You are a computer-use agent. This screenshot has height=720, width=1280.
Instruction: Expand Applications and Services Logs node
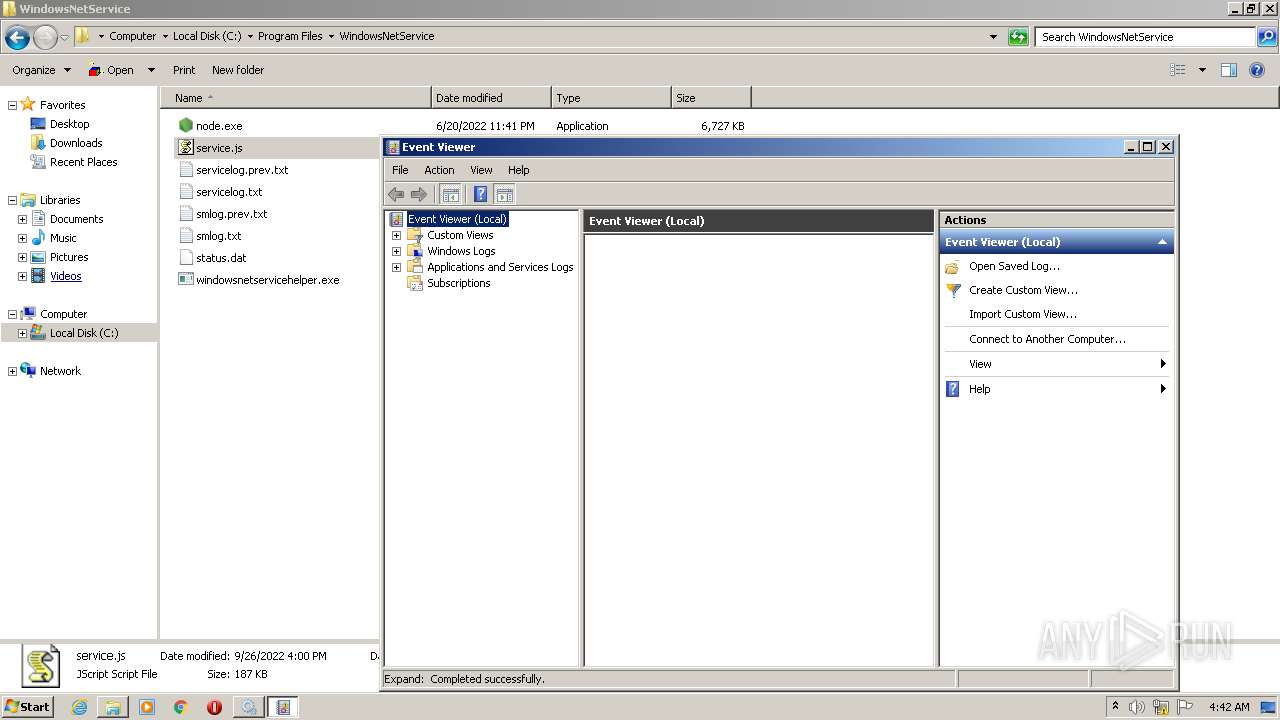[x=396, y=267]
